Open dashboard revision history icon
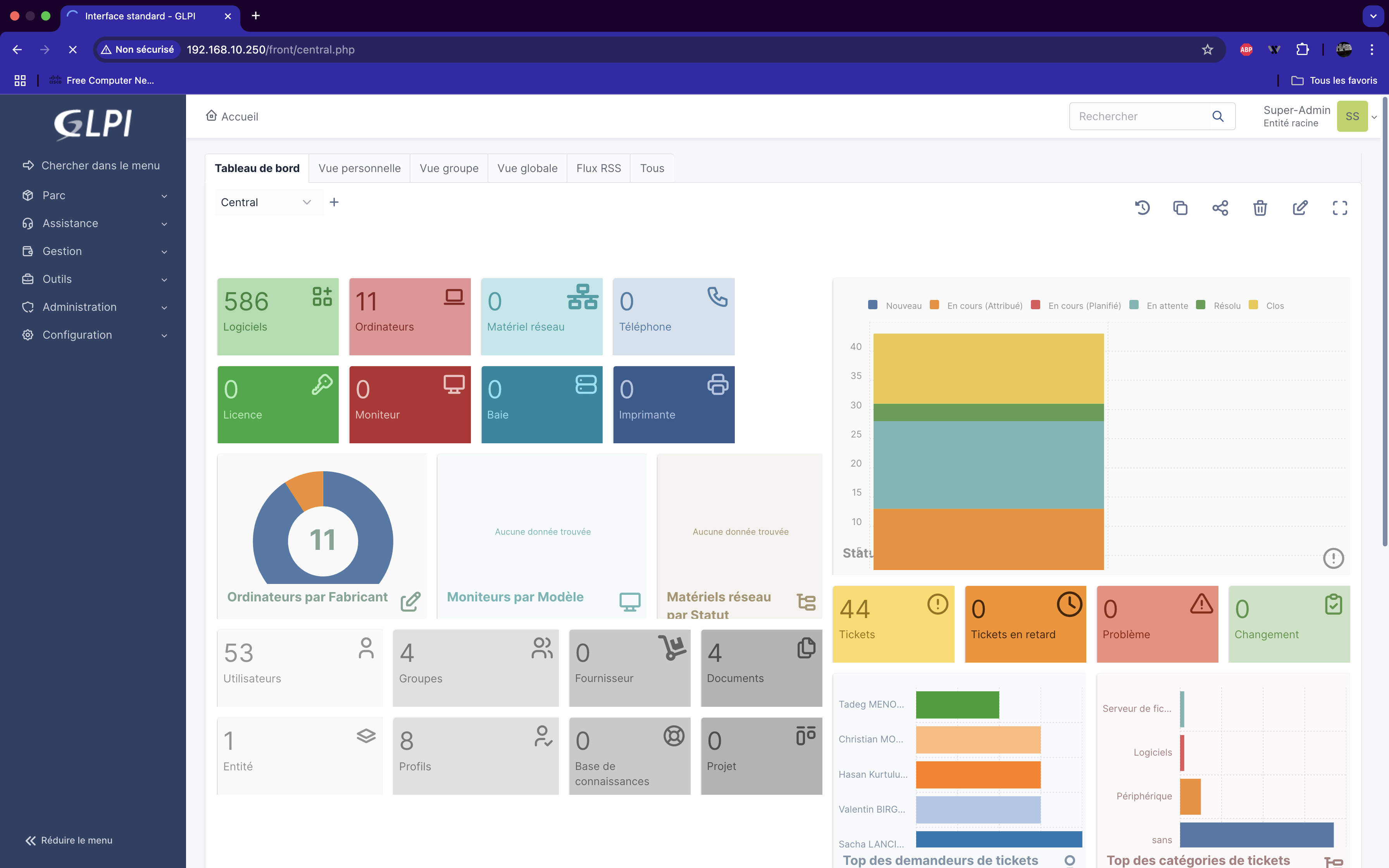Viewport: 1389px width, 868px height. click(1142, 208)
